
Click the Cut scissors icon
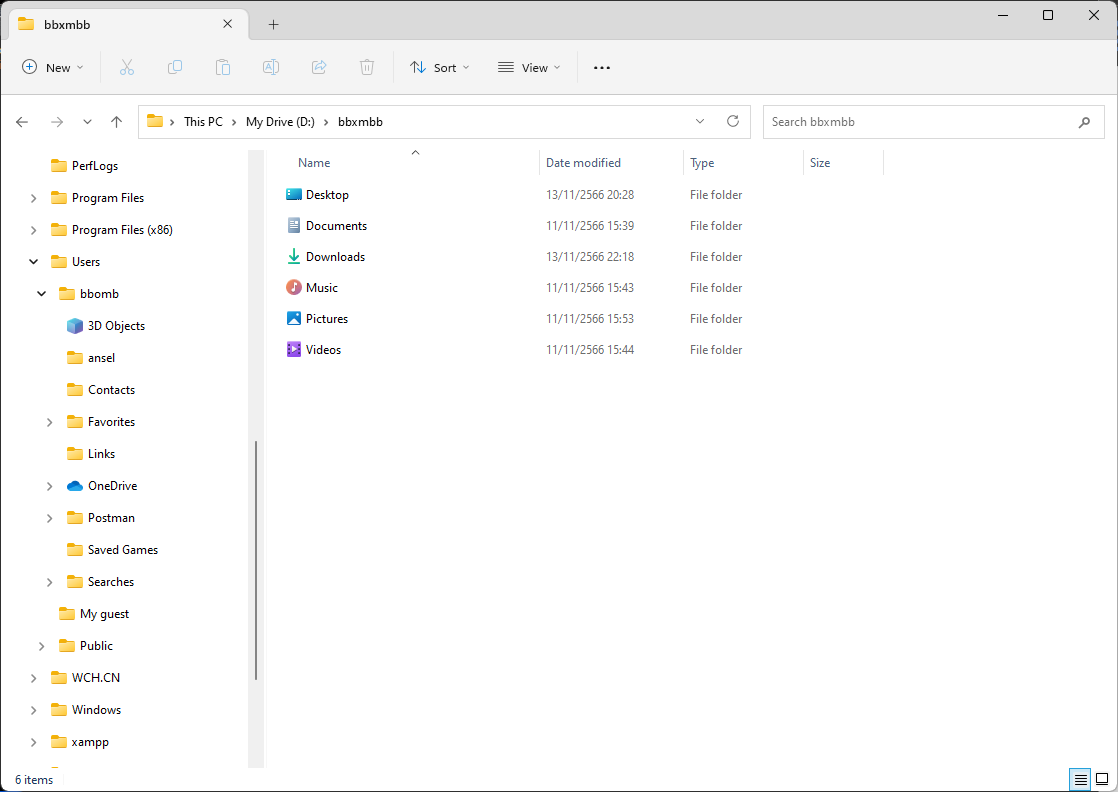[x=127, y=67]
